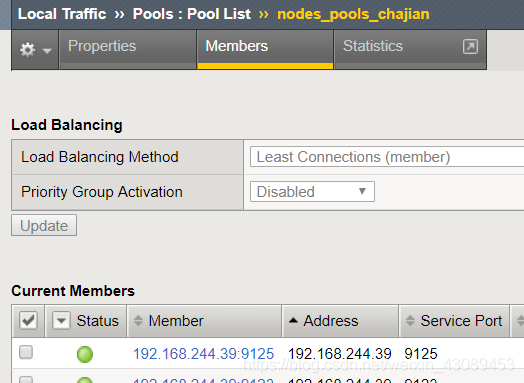Switch to the Statistics tab
The height and width of the screenshot is (383, 524).
[410, 49]
